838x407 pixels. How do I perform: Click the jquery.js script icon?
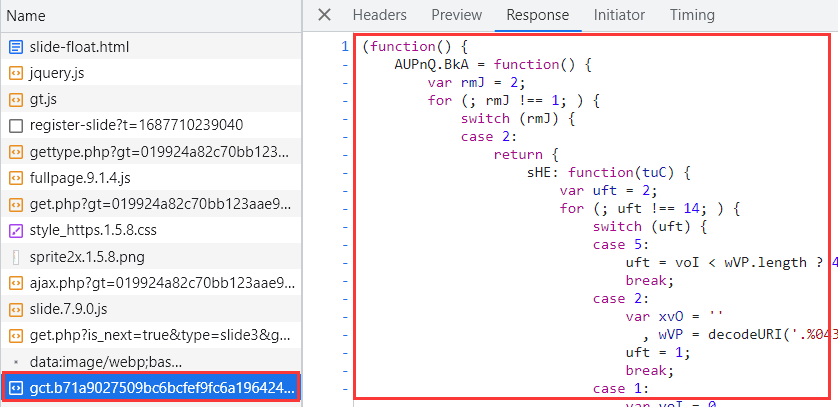(15, 73)
